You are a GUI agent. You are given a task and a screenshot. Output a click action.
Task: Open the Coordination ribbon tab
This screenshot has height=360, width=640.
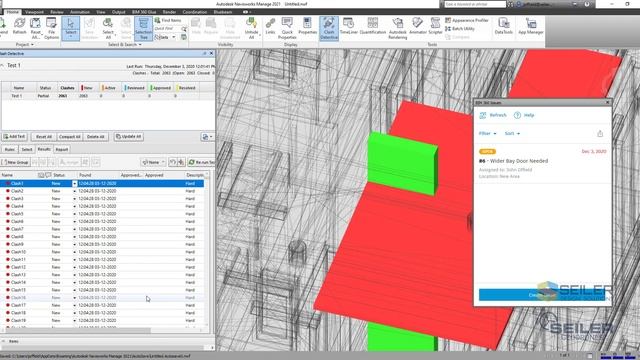195,12
